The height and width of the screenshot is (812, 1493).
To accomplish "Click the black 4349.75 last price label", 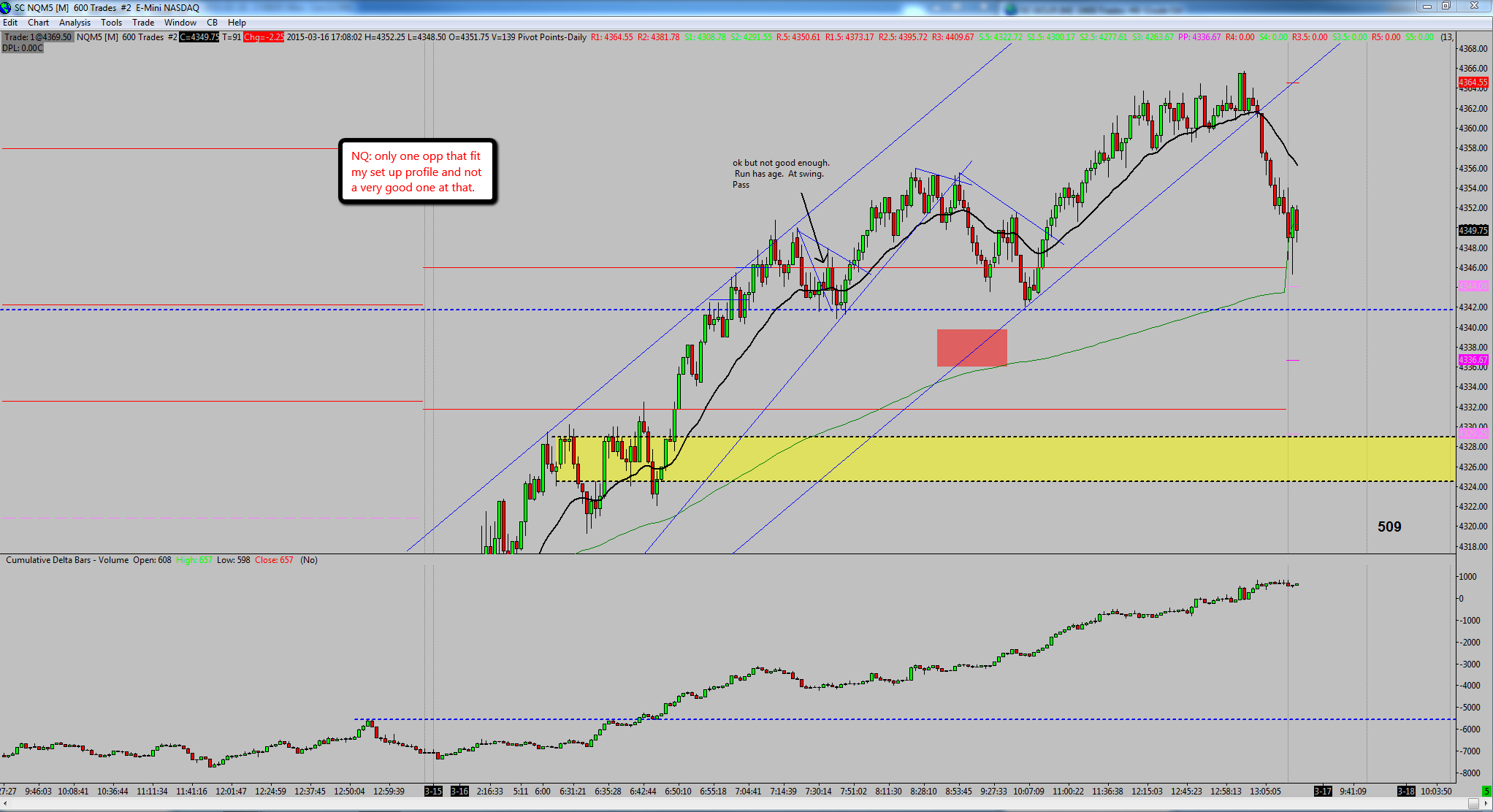I will pos(1473,230).
